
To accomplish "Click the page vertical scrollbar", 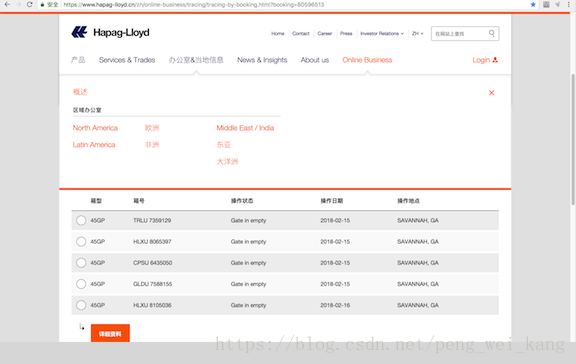I will coord(573,140).
